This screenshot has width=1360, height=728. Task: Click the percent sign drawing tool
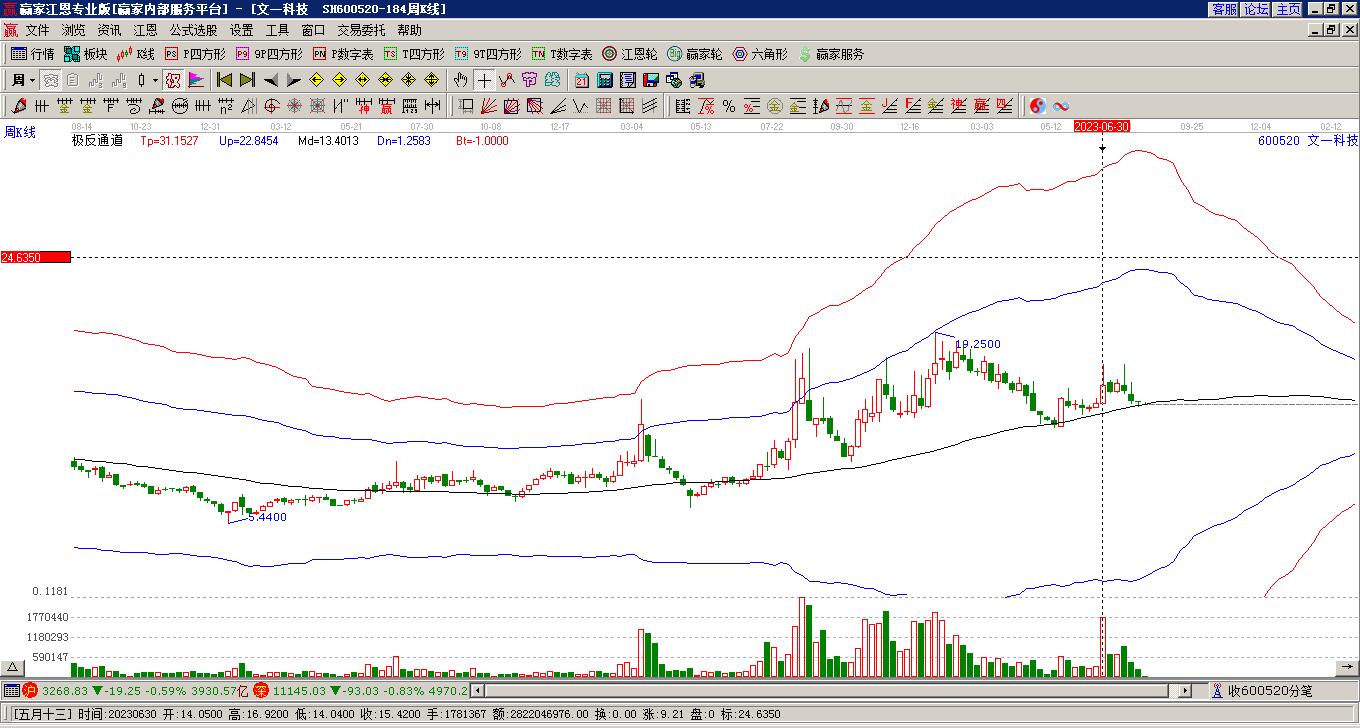729,106
